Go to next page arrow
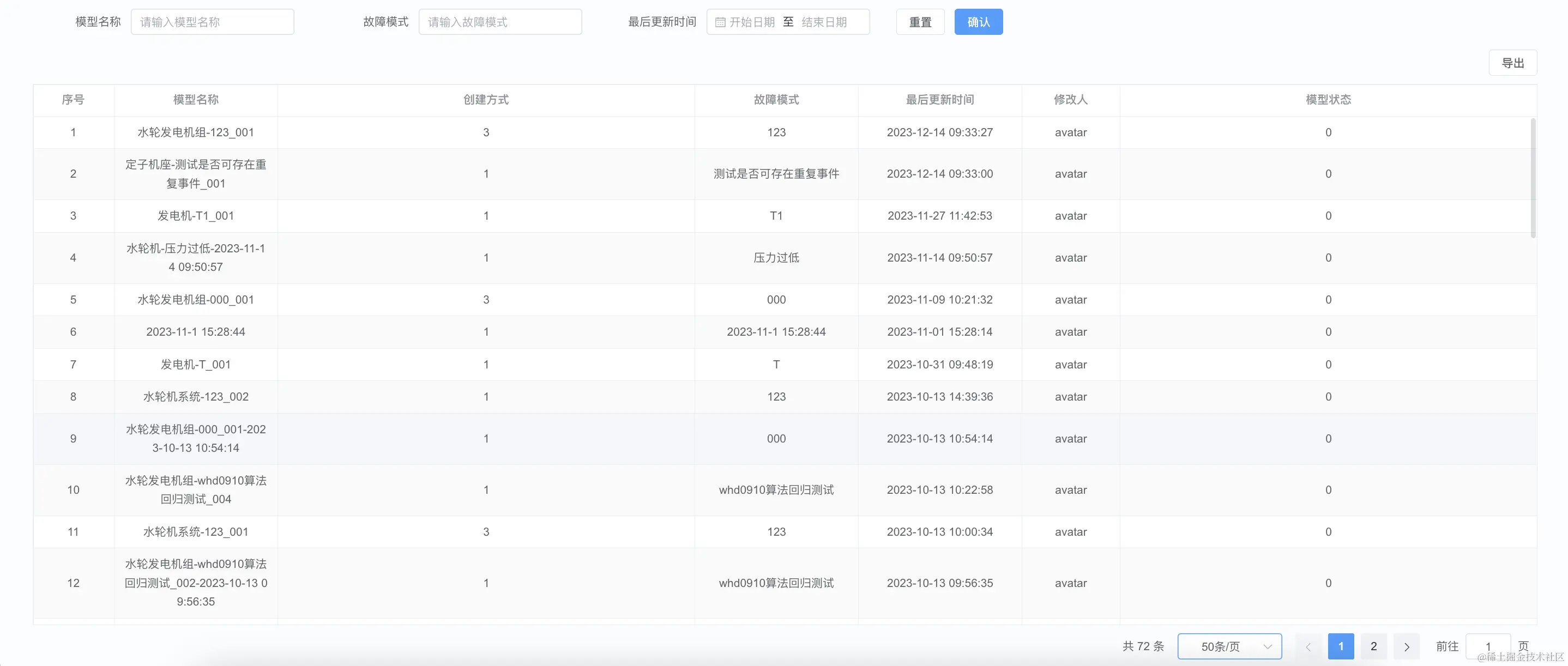This screenshot has height=666, width=1568. (1406, 646)
